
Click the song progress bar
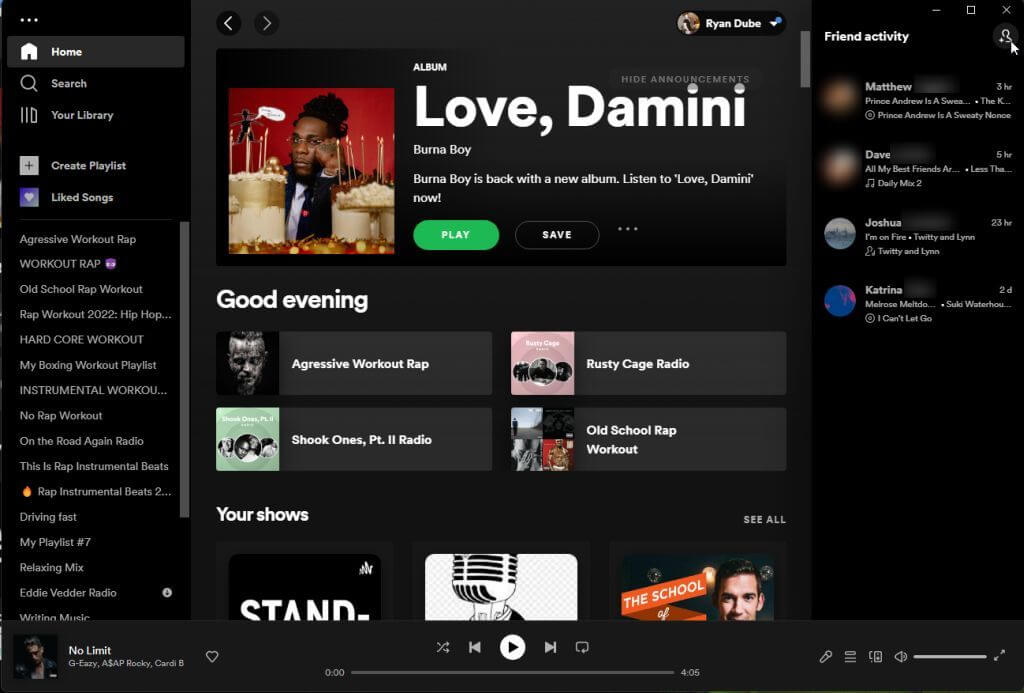tap(513, 672)
